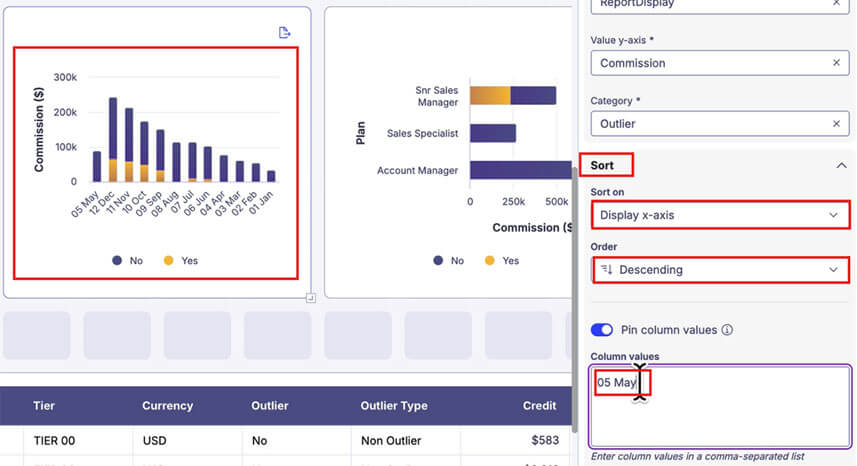Screen dimensions: 857x466
Task: Toggle the Yes legend in the Plan chart
Action: click(x=502, y=261)
